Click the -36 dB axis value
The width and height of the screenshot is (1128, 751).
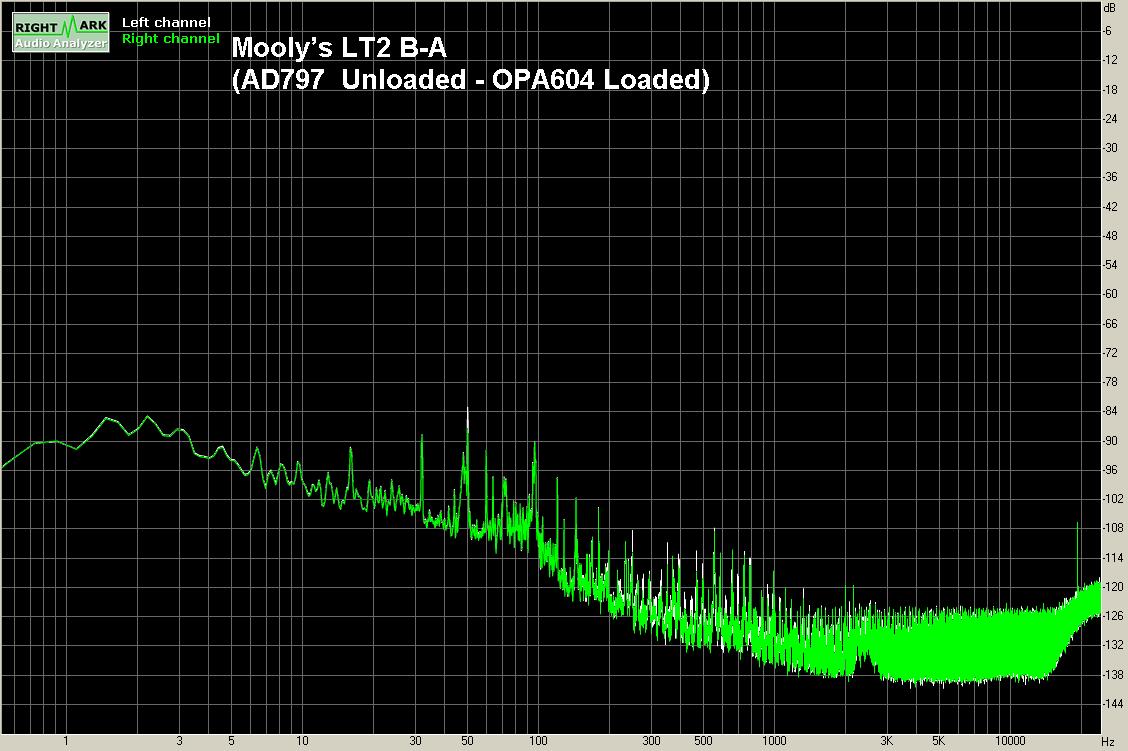pyautogui.click(x=1110, y=177)
